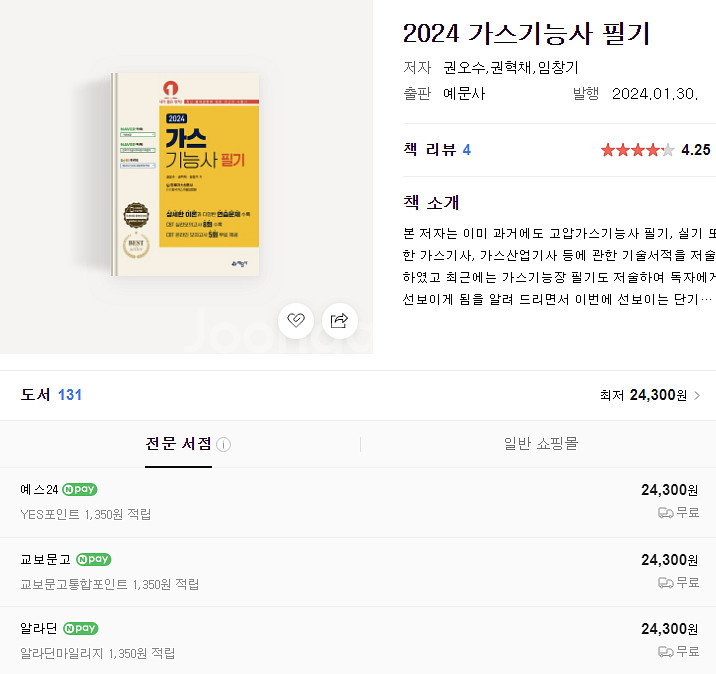Select the 전문 서점 tab
Viewport: 716px width, 674px height.
point(179,444)
